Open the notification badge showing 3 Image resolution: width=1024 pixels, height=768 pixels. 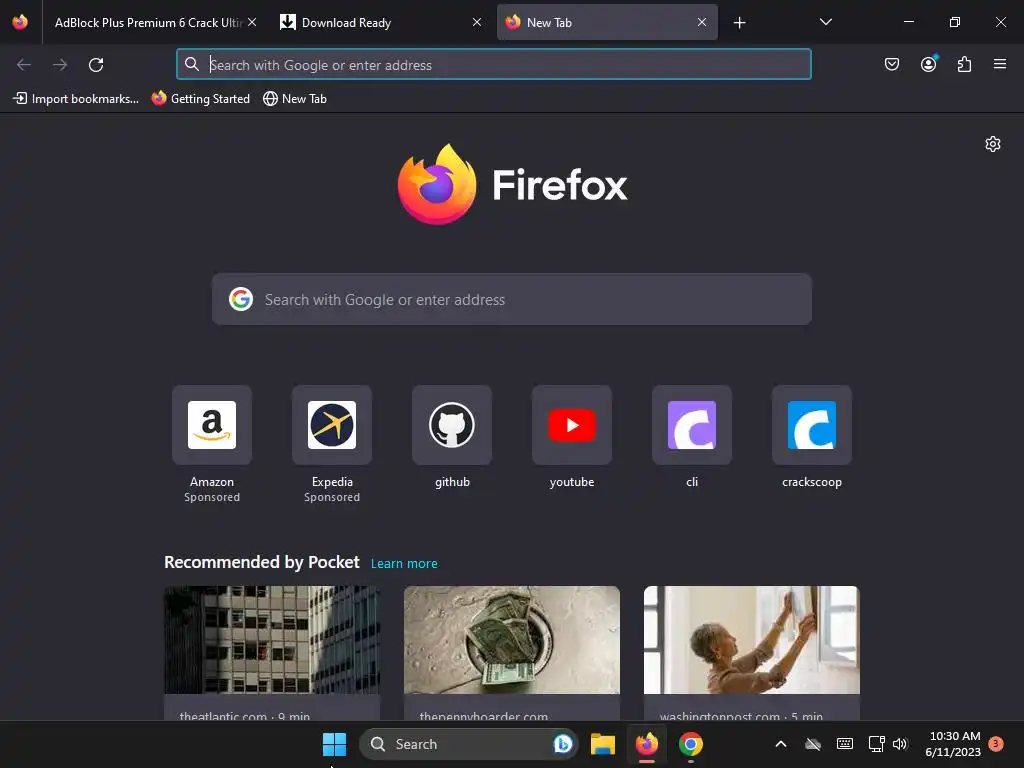996,744
